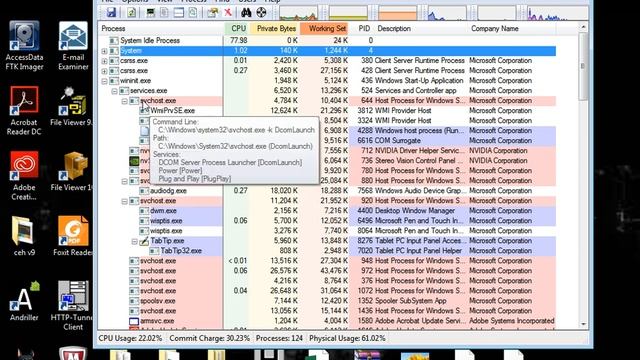This screenshot has height=360, width=640.
Task: Click 'Processes: 124' in the status bar
Action: [280, 338]
